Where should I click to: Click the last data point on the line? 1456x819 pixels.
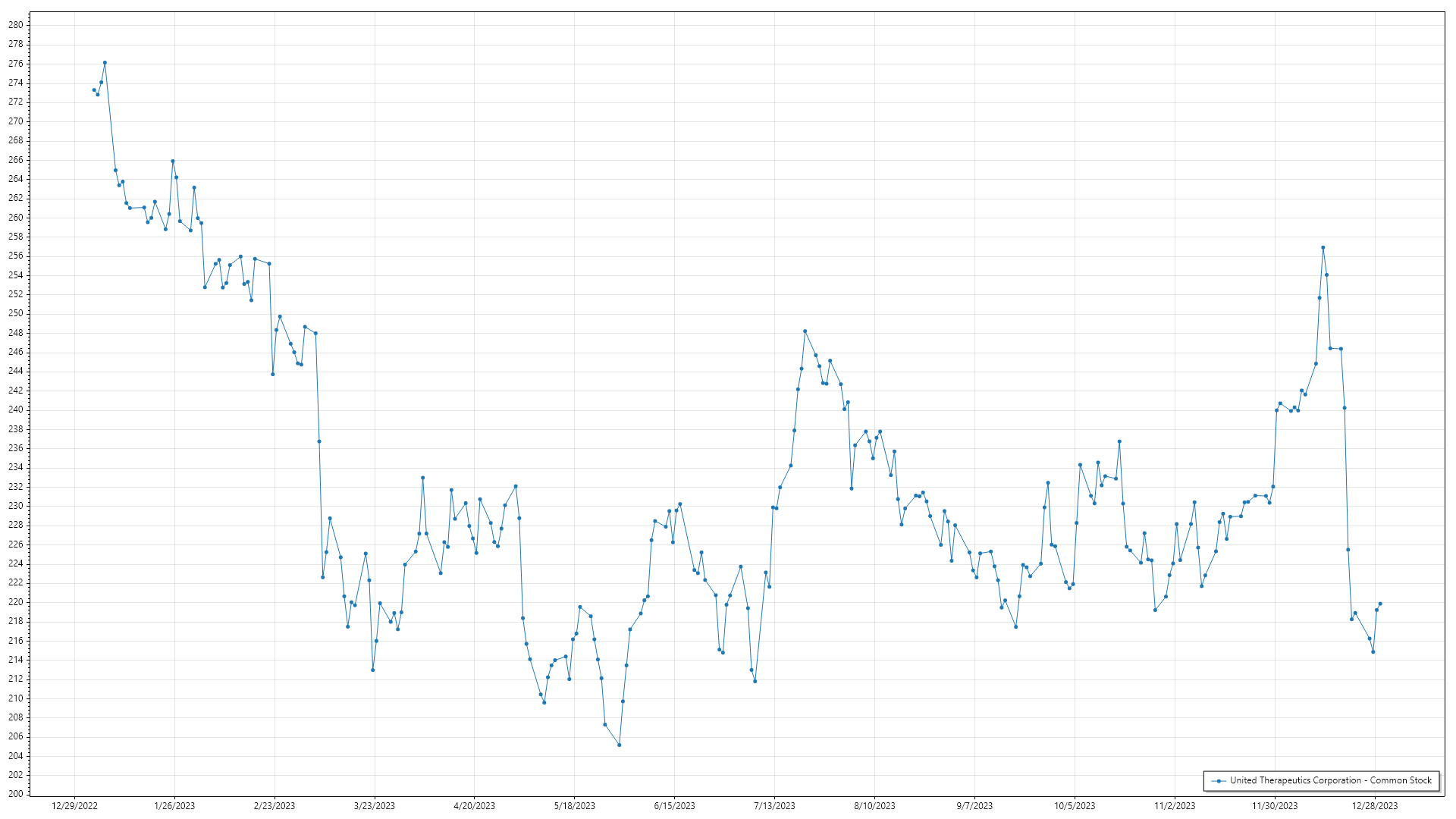tap(1380, 604)
